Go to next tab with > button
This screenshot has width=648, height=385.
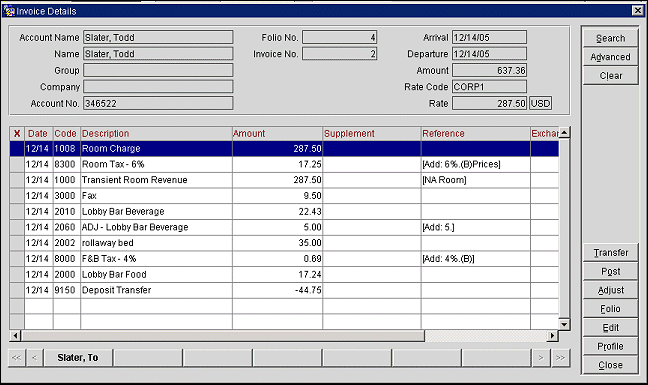coord(541,358)
